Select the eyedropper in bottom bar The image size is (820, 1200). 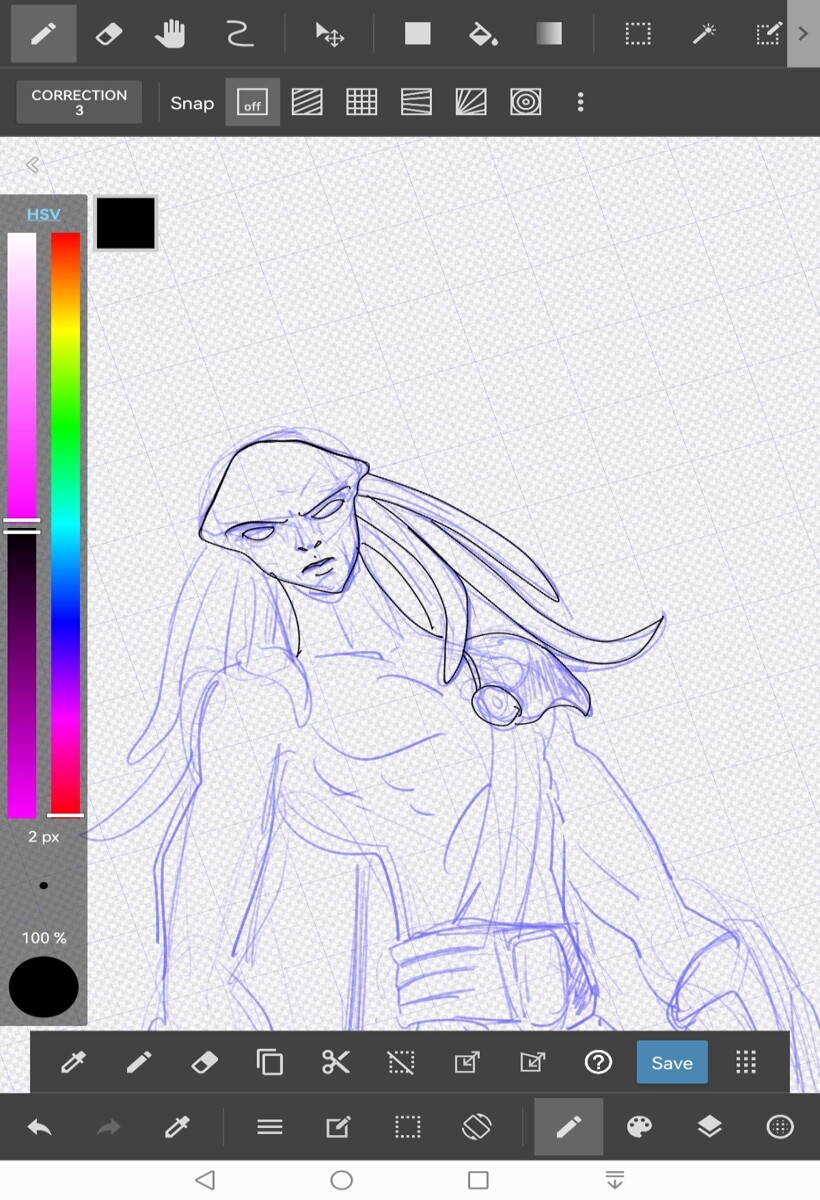(177, 1128)
